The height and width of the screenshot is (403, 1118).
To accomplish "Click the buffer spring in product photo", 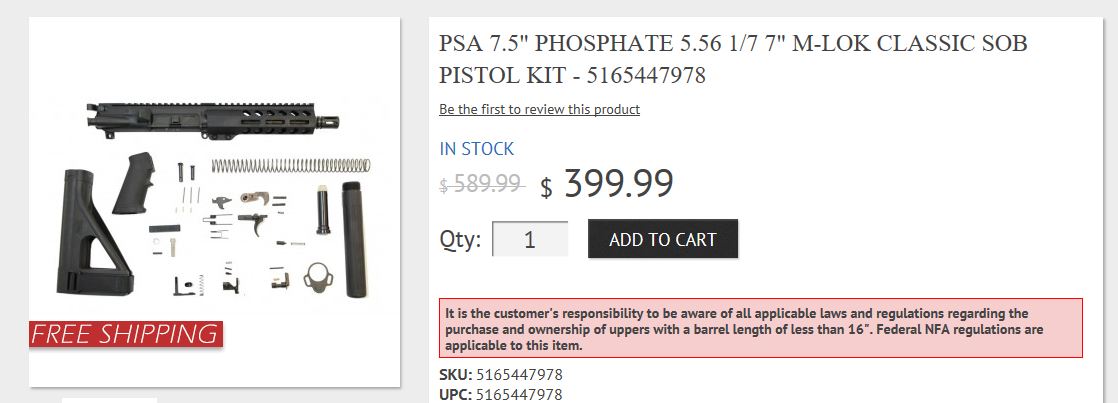I will tap(291, 165).
